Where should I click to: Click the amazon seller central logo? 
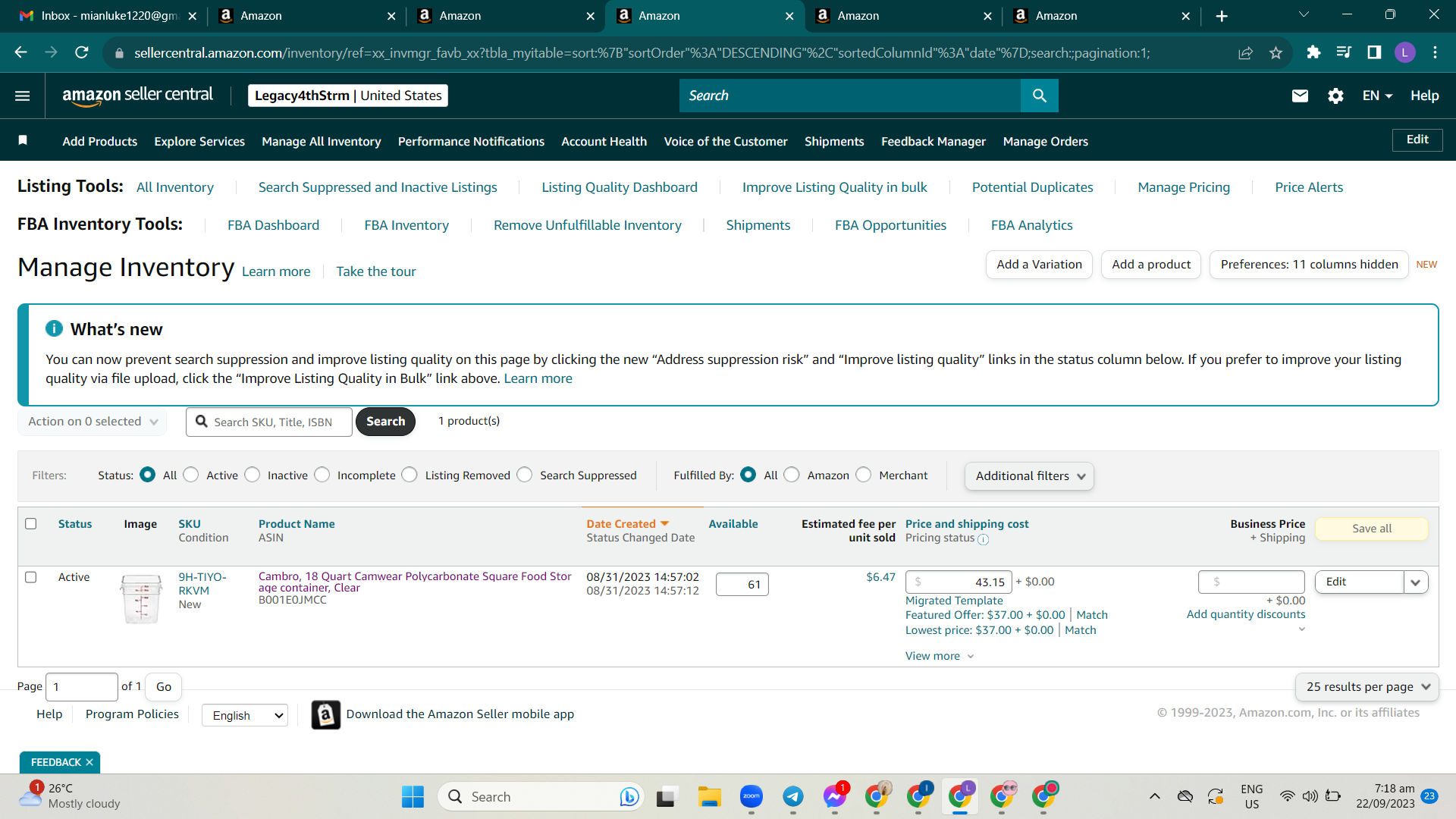[137, 96]
